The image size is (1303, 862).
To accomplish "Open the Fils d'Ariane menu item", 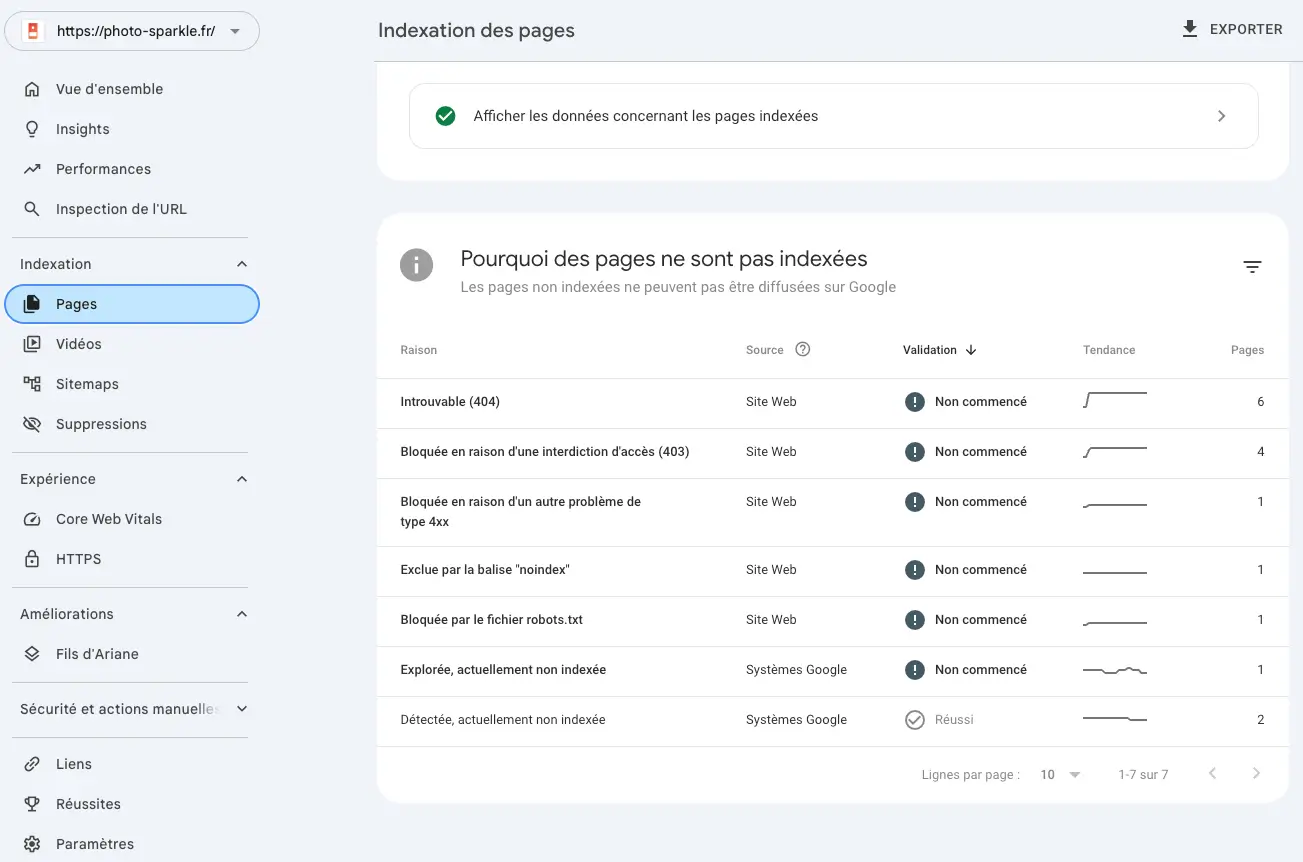I will 132,654.
